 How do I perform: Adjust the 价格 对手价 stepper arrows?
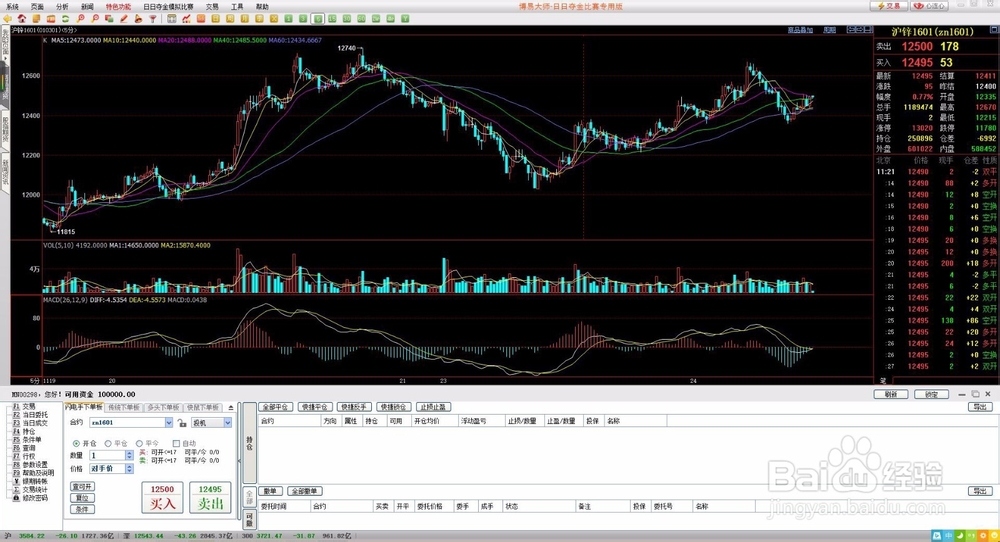click(x=129, y=468)
